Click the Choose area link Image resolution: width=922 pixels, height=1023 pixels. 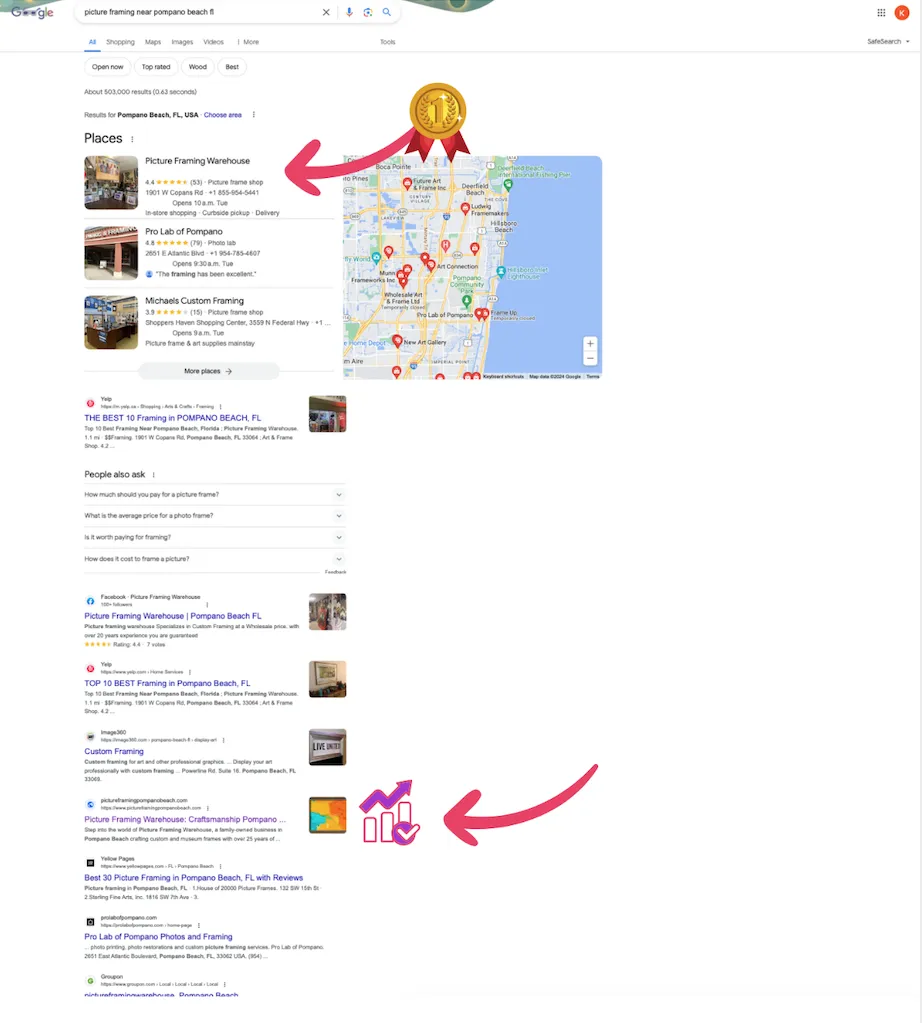click(x=223, y=115)
